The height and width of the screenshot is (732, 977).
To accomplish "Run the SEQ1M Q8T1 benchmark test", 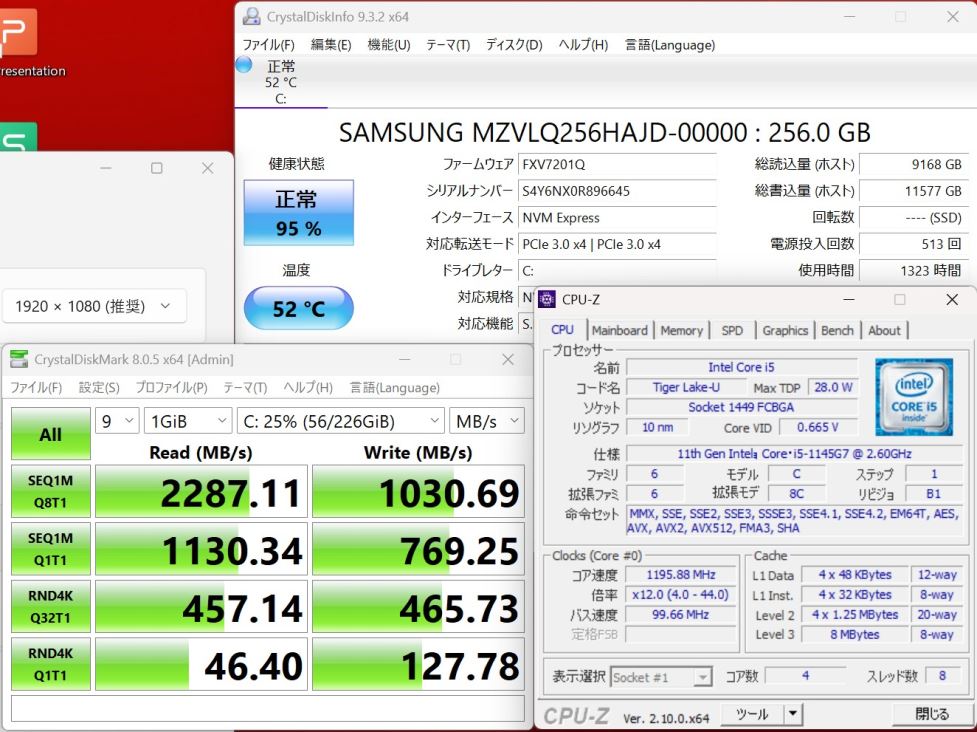I will coord(50,491).
